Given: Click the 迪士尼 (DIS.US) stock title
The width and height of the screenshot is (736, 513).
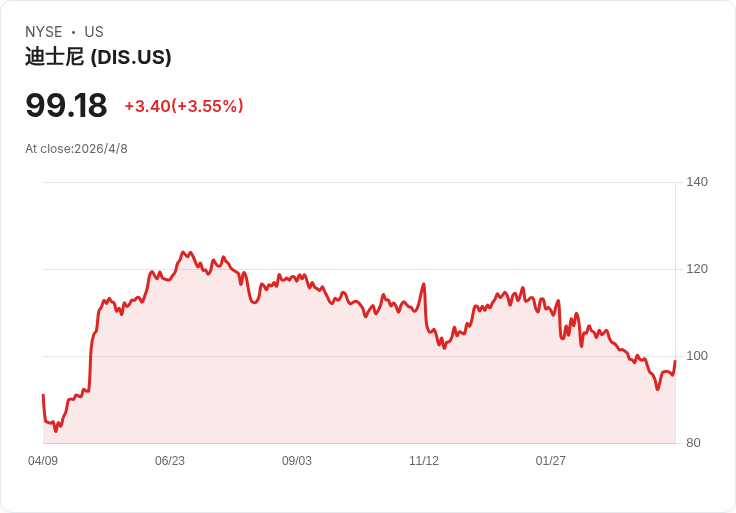Looking at the screenshot, I should pos(98,57).
